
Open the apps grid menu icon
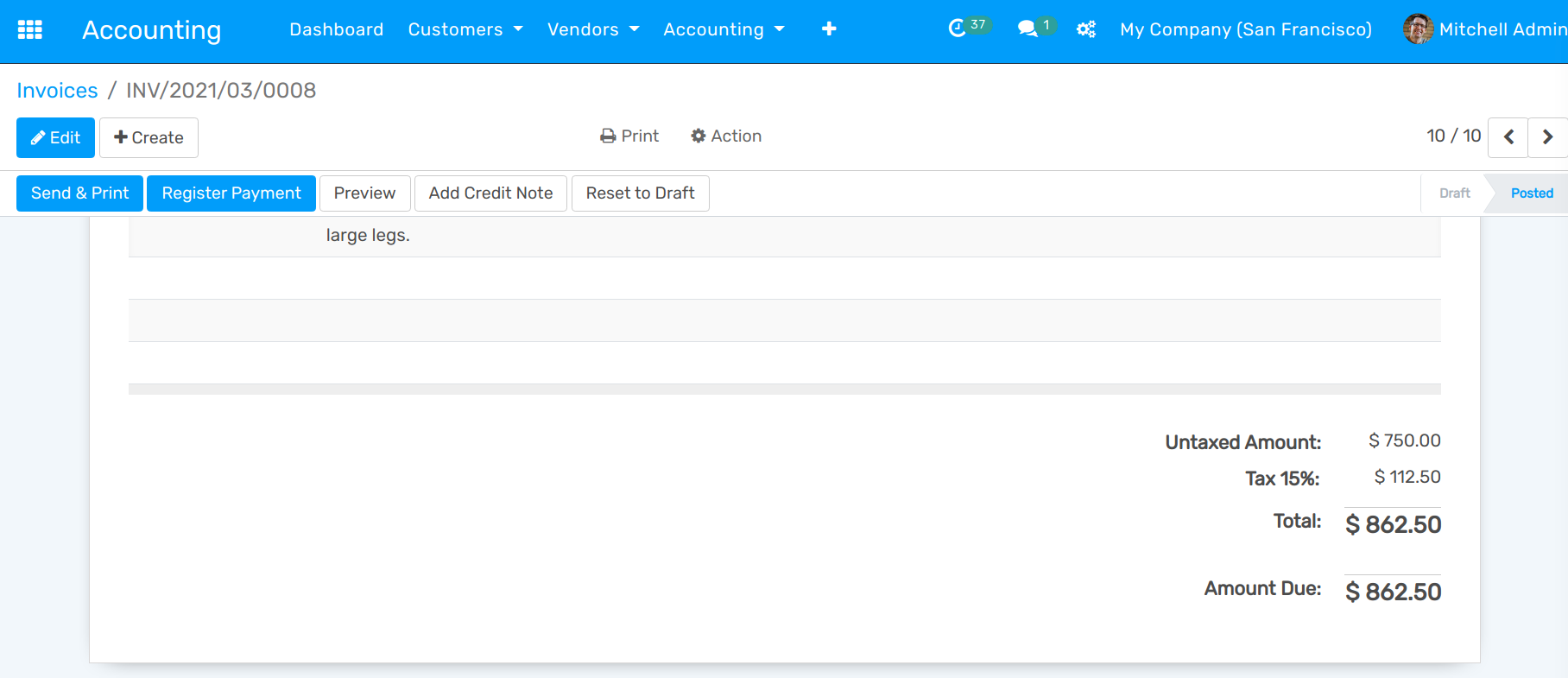[30, 29]
